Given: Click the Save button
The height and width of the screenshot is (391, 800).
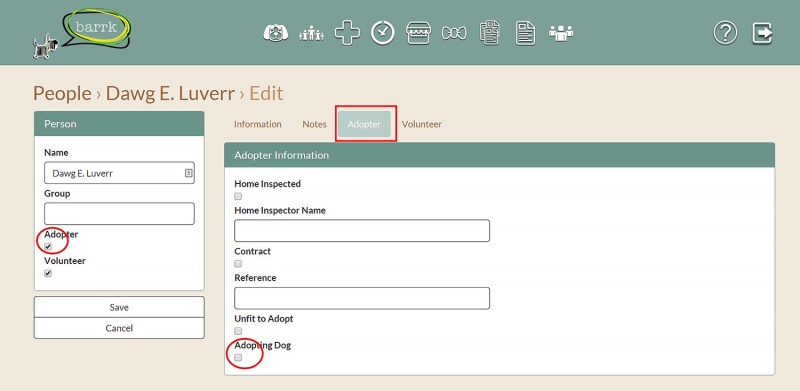Looking at the screenshot, I should [x=119, y=307].
